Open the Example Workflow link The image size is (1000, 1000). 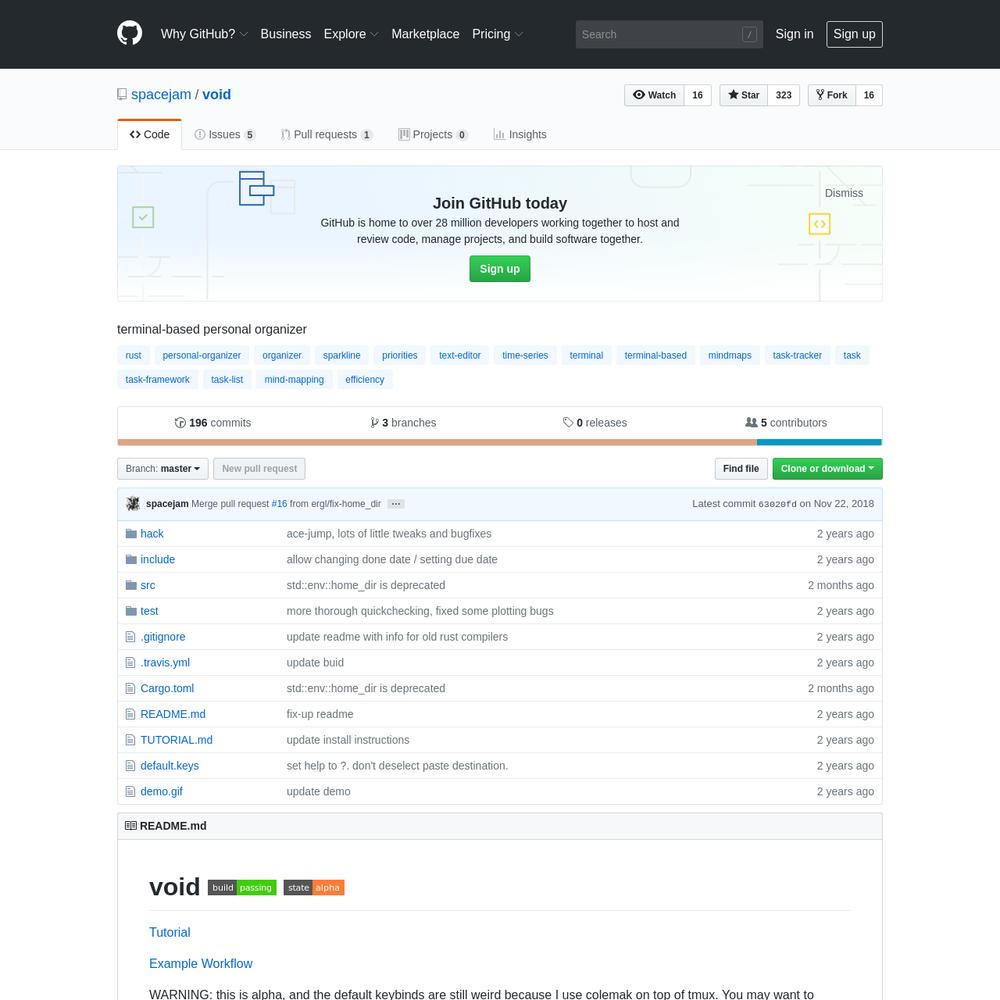tap(201, 964)
